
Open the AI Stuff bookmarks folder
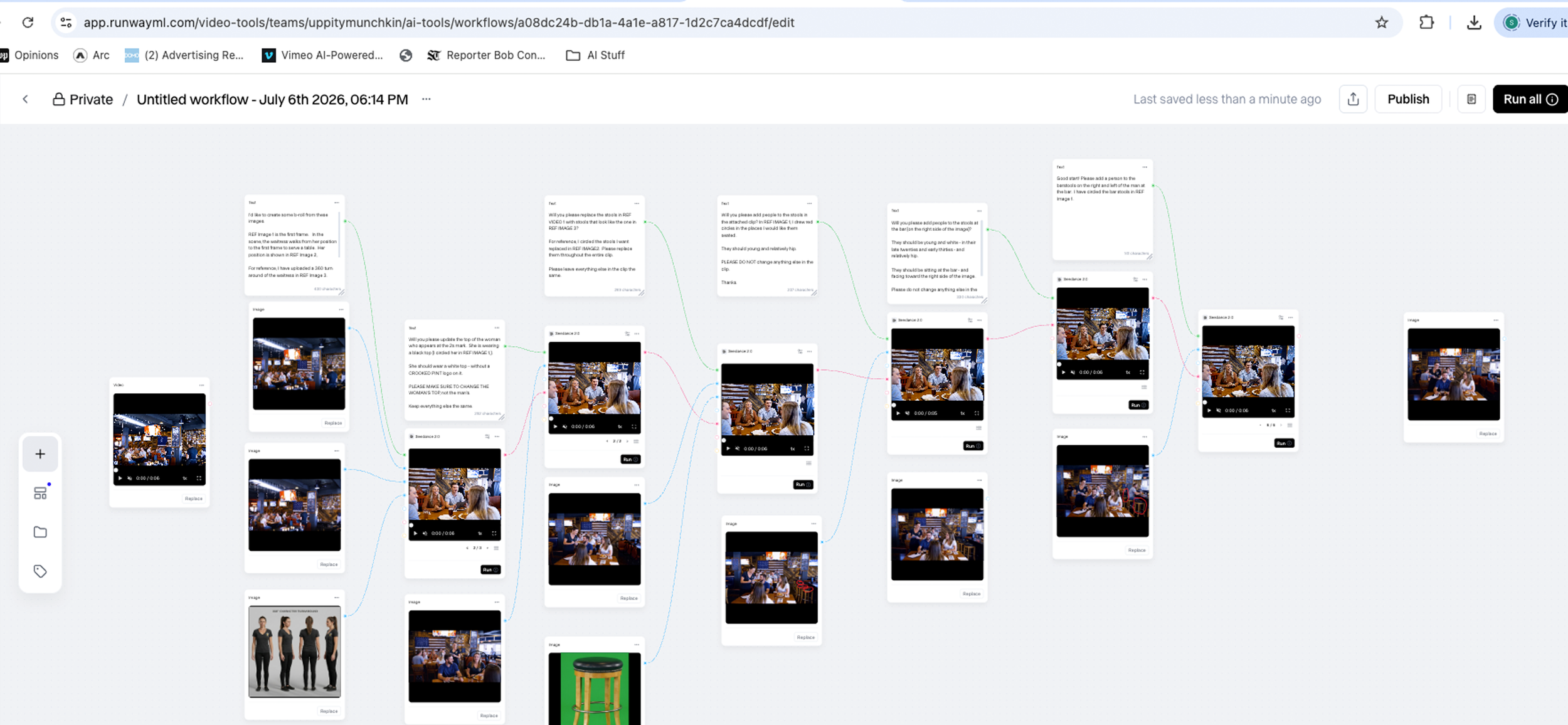click(595, 55)
